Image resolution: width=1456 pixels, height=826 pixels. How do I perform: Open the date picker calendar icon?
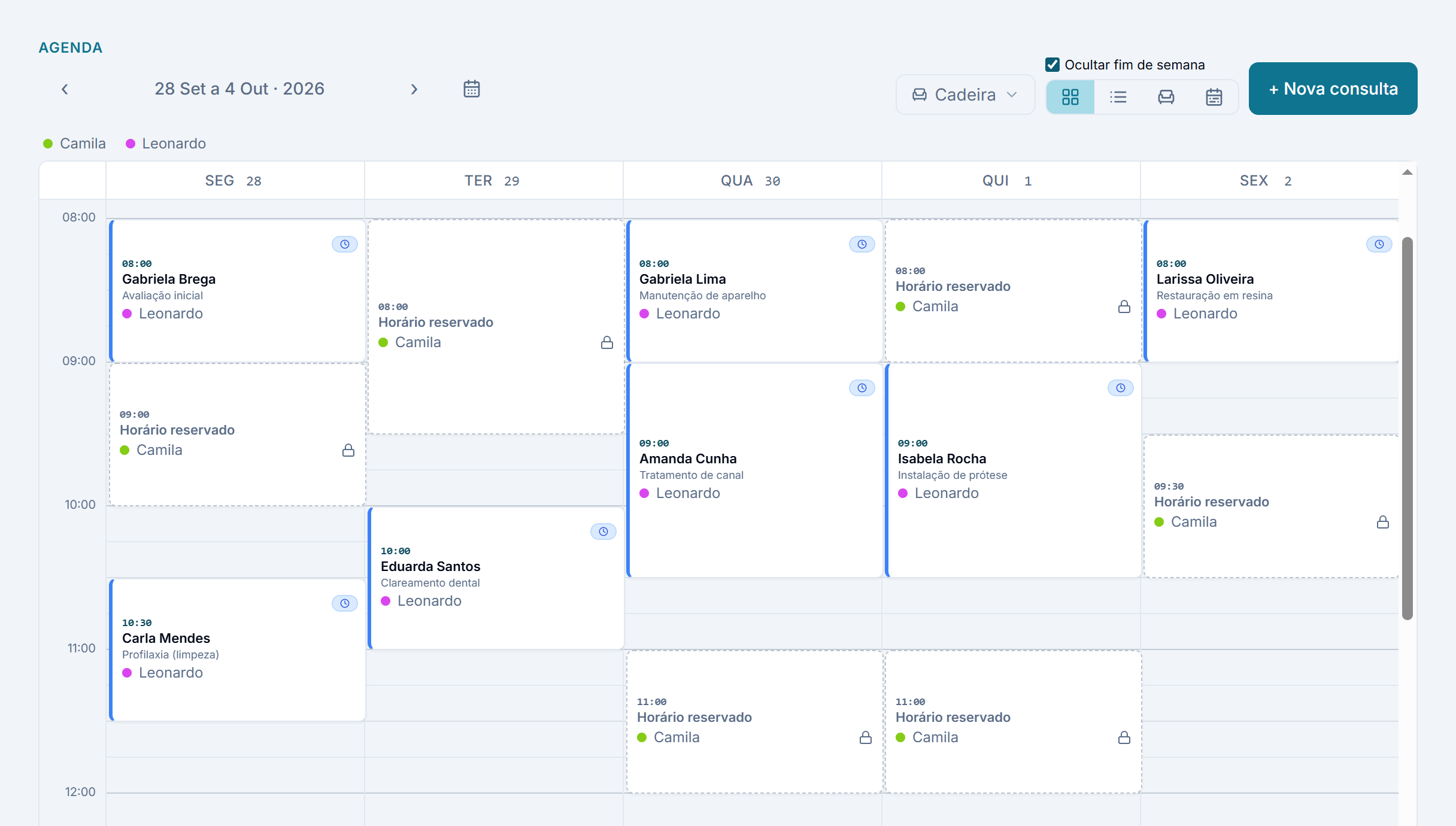[472, 89]
